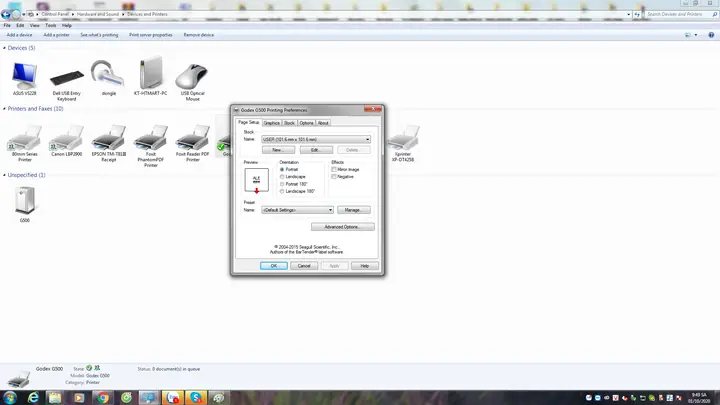Click the New... stock button
Screen dimensions: 720x405
[x=278, y=150]
